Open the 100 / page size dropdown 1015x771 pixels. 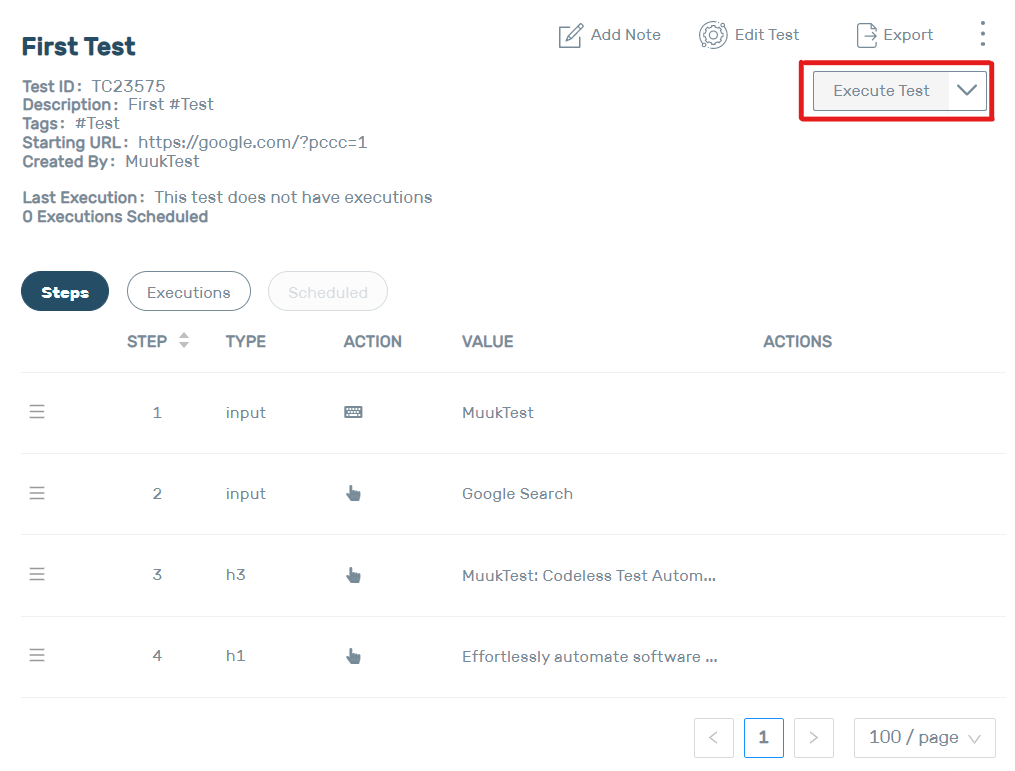click(x=924, y=738)
